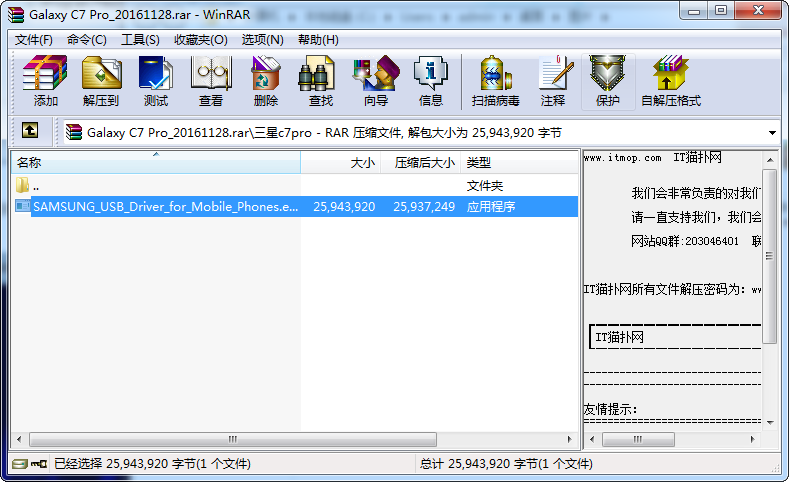Expand the address path dropdown arrow
The width and height of the screenshot is (789, 482).
click(x=772, y=133)
